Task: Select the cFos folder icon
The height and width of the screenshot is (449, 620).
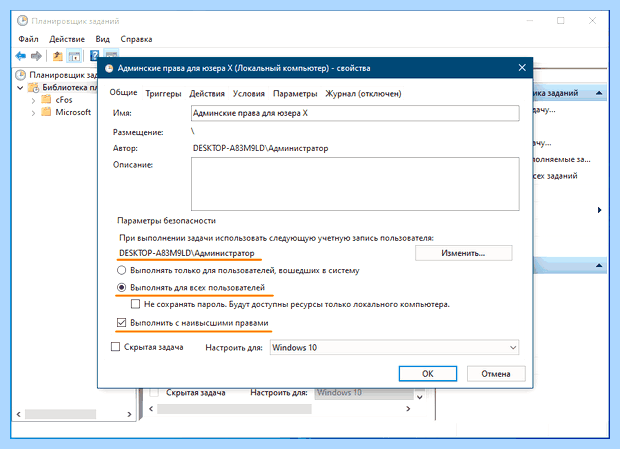Action: [46, 100]
